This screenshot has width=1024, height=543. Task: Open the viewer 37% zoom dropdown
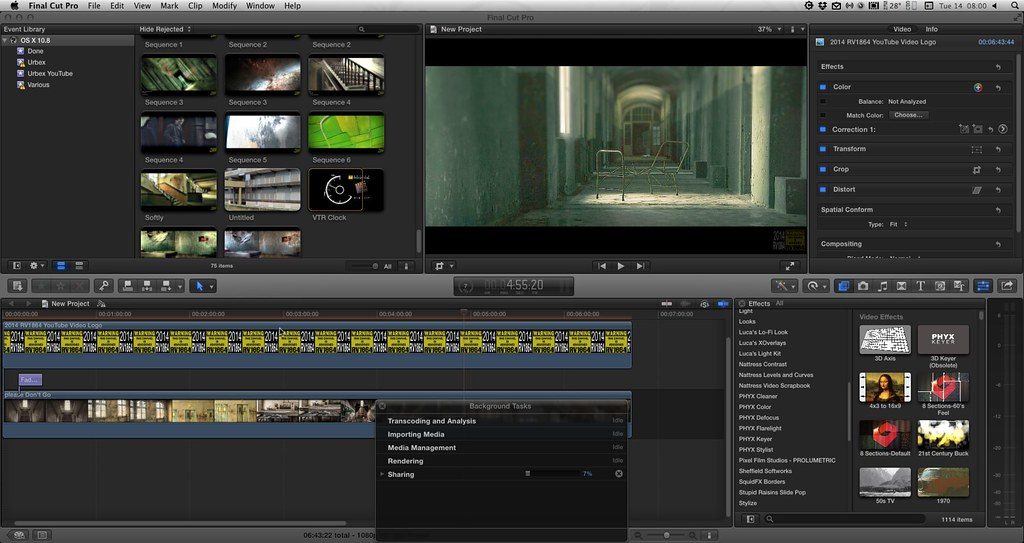(x=769, y=29)
